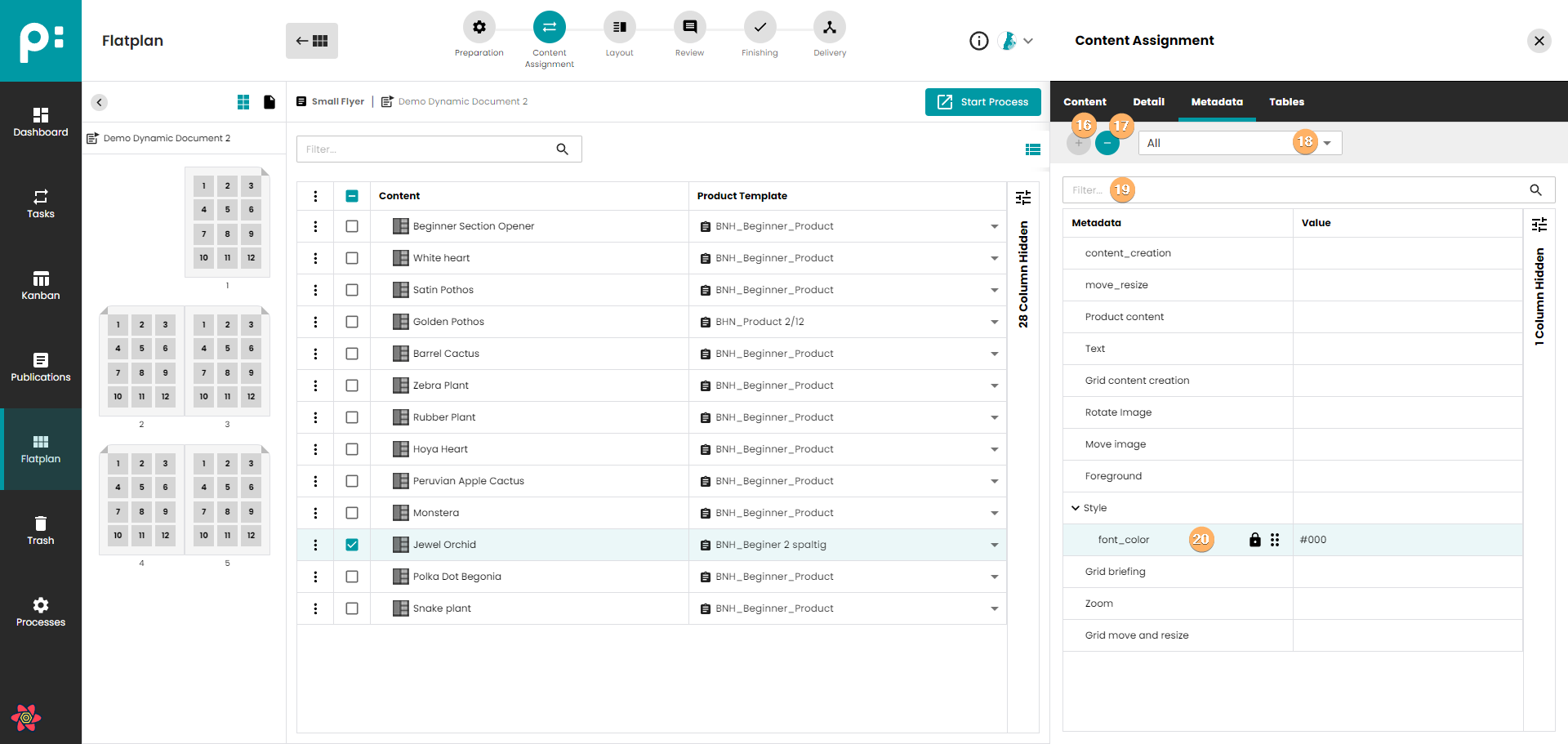Screen dimensions: 1568x744
Task: Toggle the select-all checkbox in table header
Action: point(352,196)
